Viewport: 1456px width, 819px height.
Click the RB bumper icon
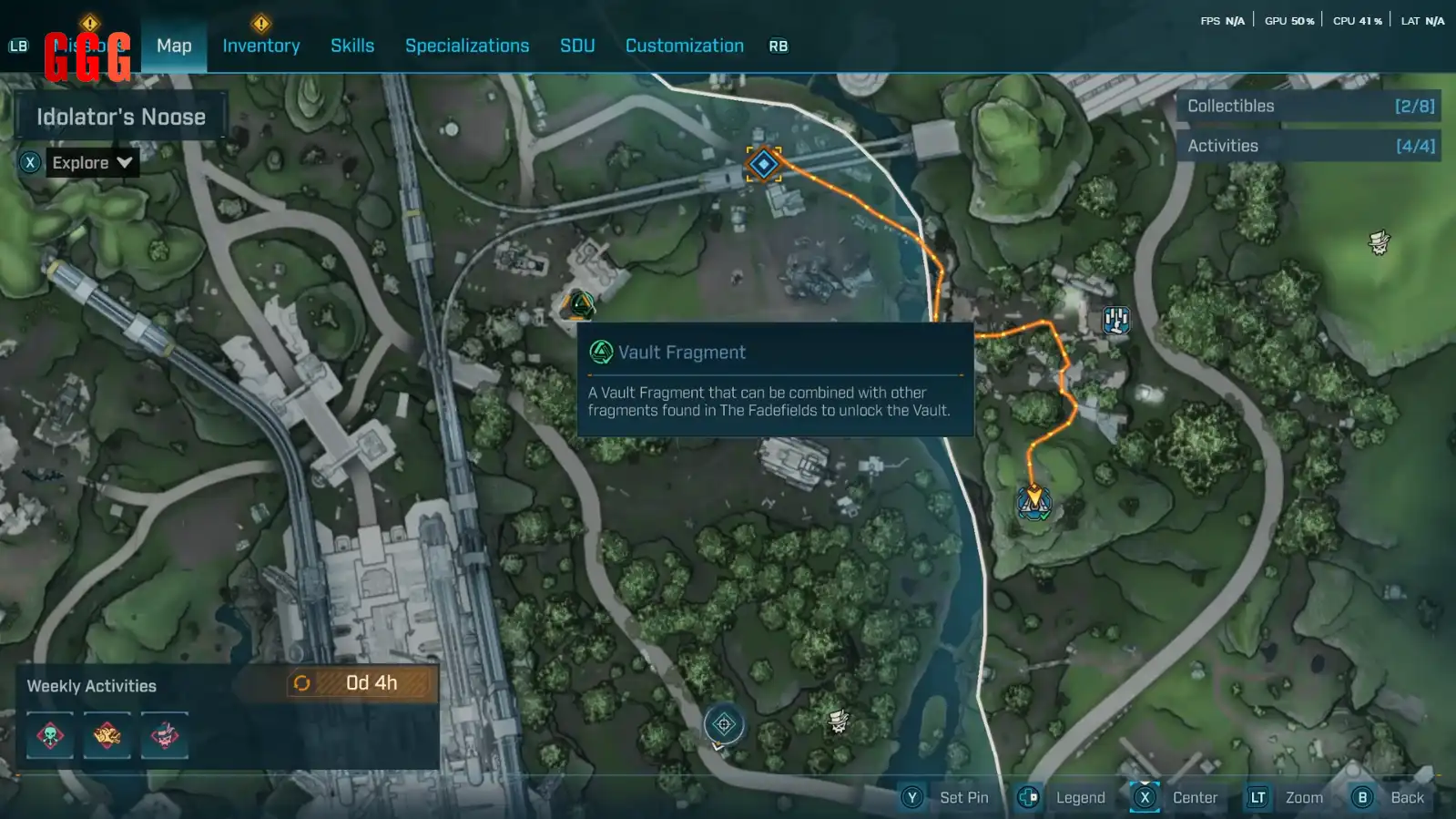tap(778, 46)
